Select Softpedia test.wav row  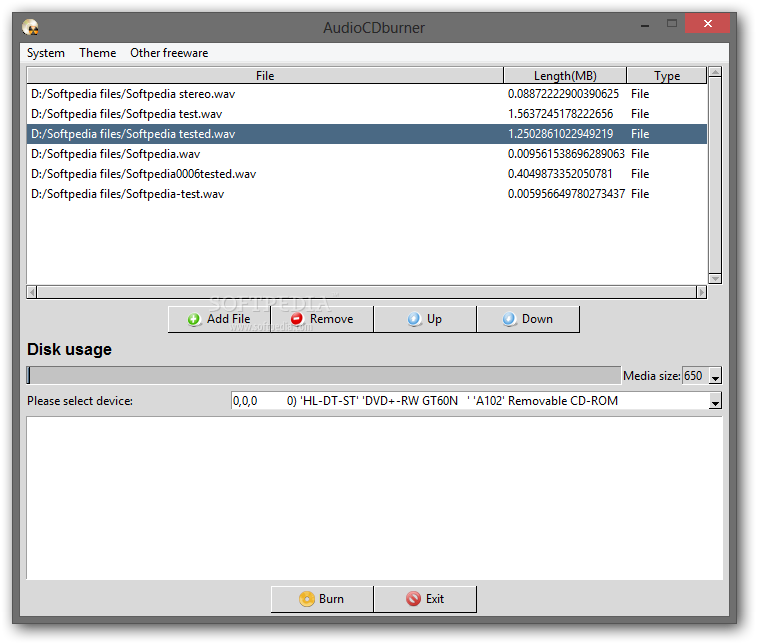(367, 114)
